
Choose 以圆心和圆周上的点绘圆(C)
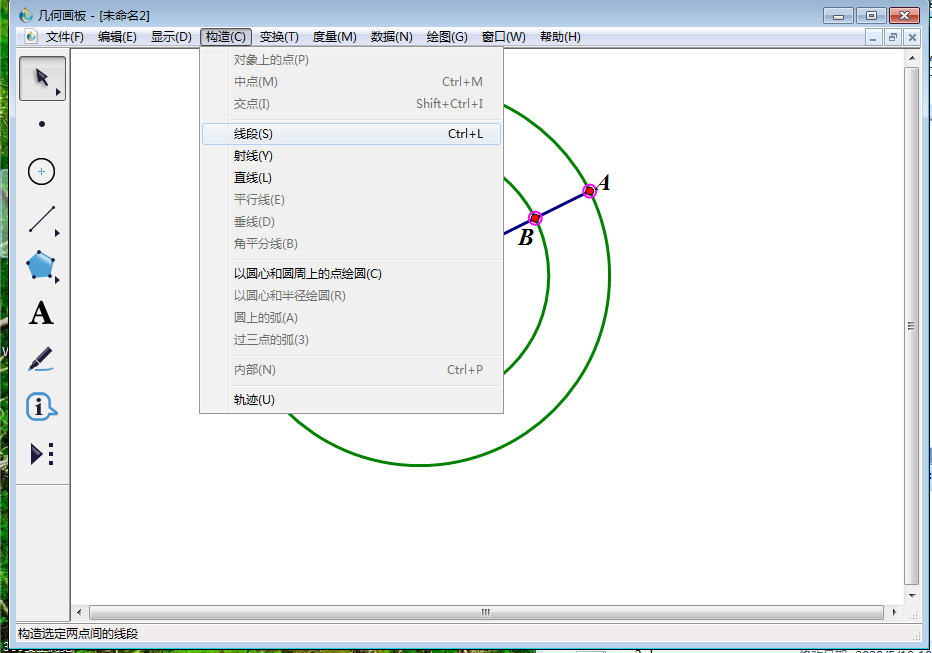click(351, 273)
